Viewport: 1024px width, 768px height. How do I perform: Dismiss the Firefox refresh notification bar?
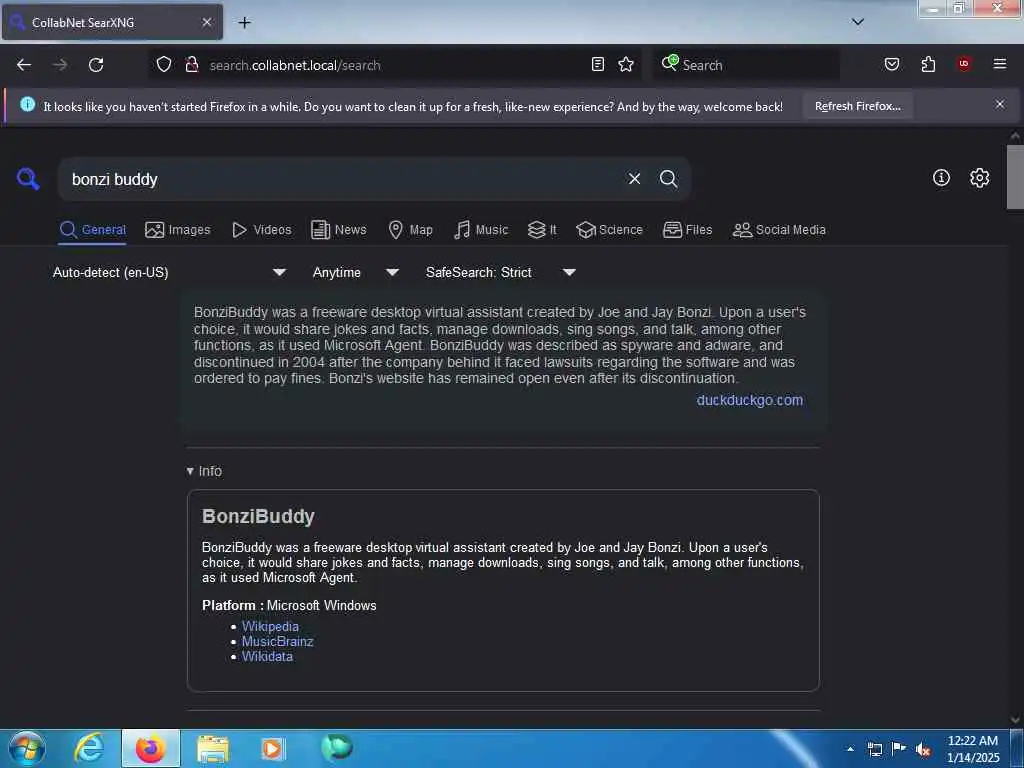[1000, 104]
